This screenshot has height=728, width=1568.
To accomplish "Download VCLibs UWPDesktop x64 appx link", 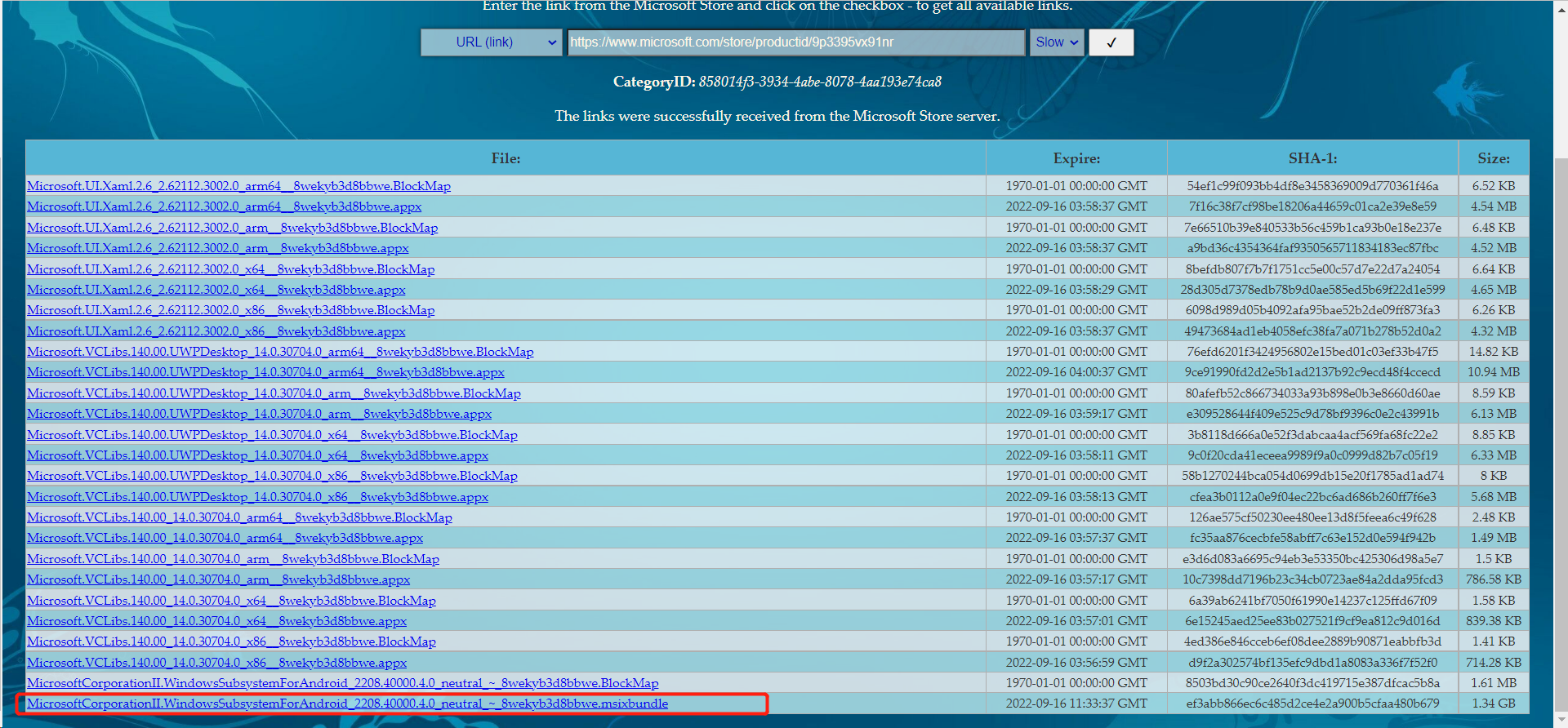I will (257, 455).
